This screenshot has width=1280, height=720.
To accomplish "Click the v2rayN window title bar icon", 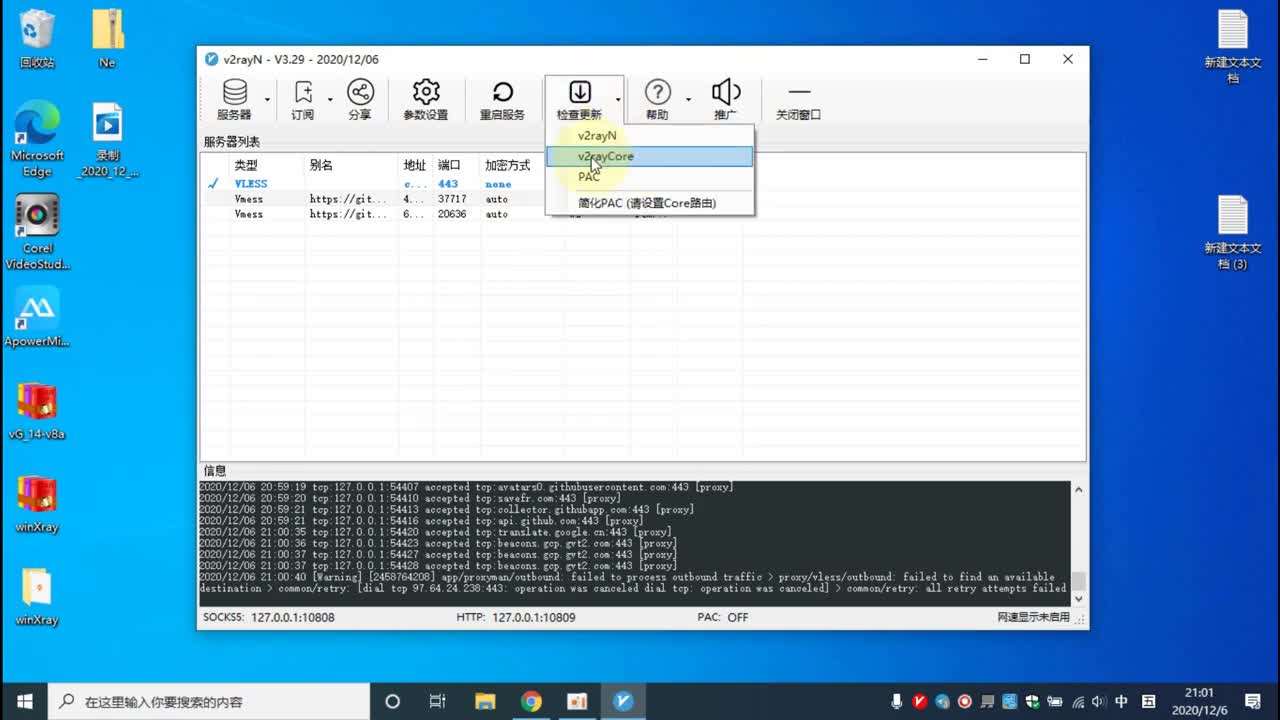I will pyautogui.click(x=211, y=59).
